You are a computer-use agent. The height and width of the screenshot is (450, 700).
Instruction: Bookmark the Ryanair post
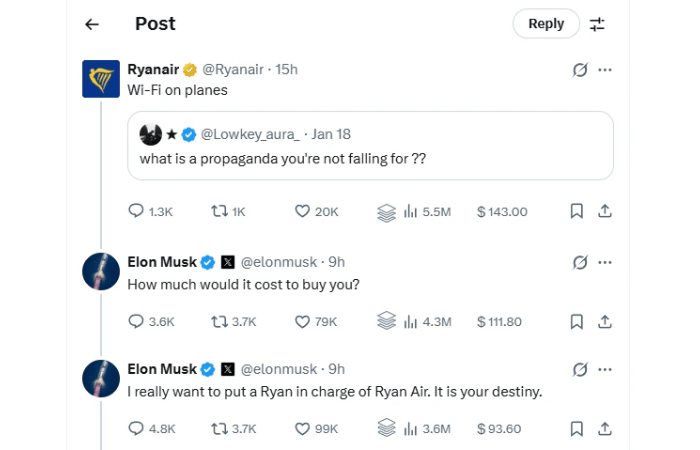pos(576,212)
